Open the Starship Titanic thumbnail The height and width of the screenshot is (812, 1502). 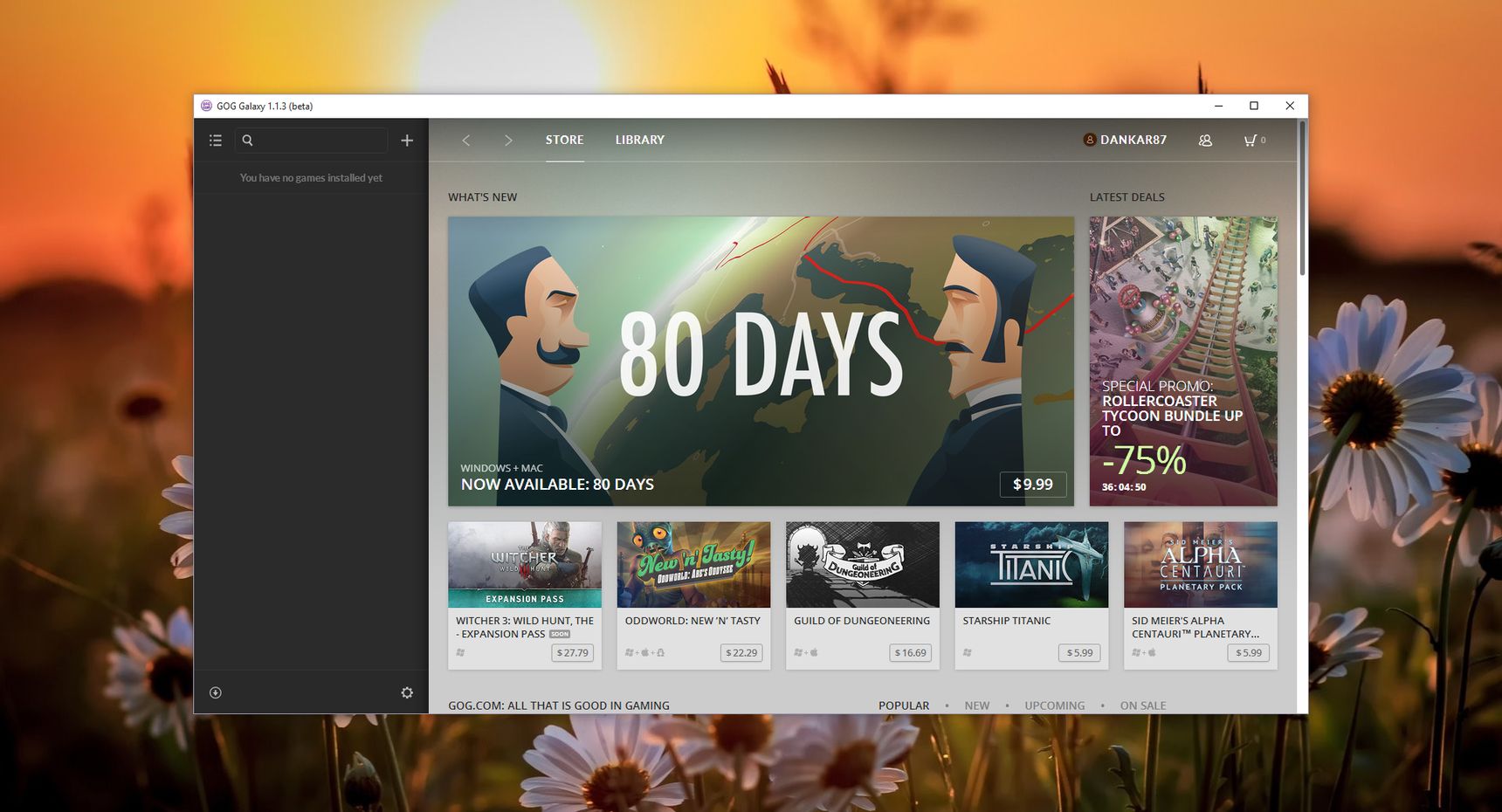point(1031,564)
